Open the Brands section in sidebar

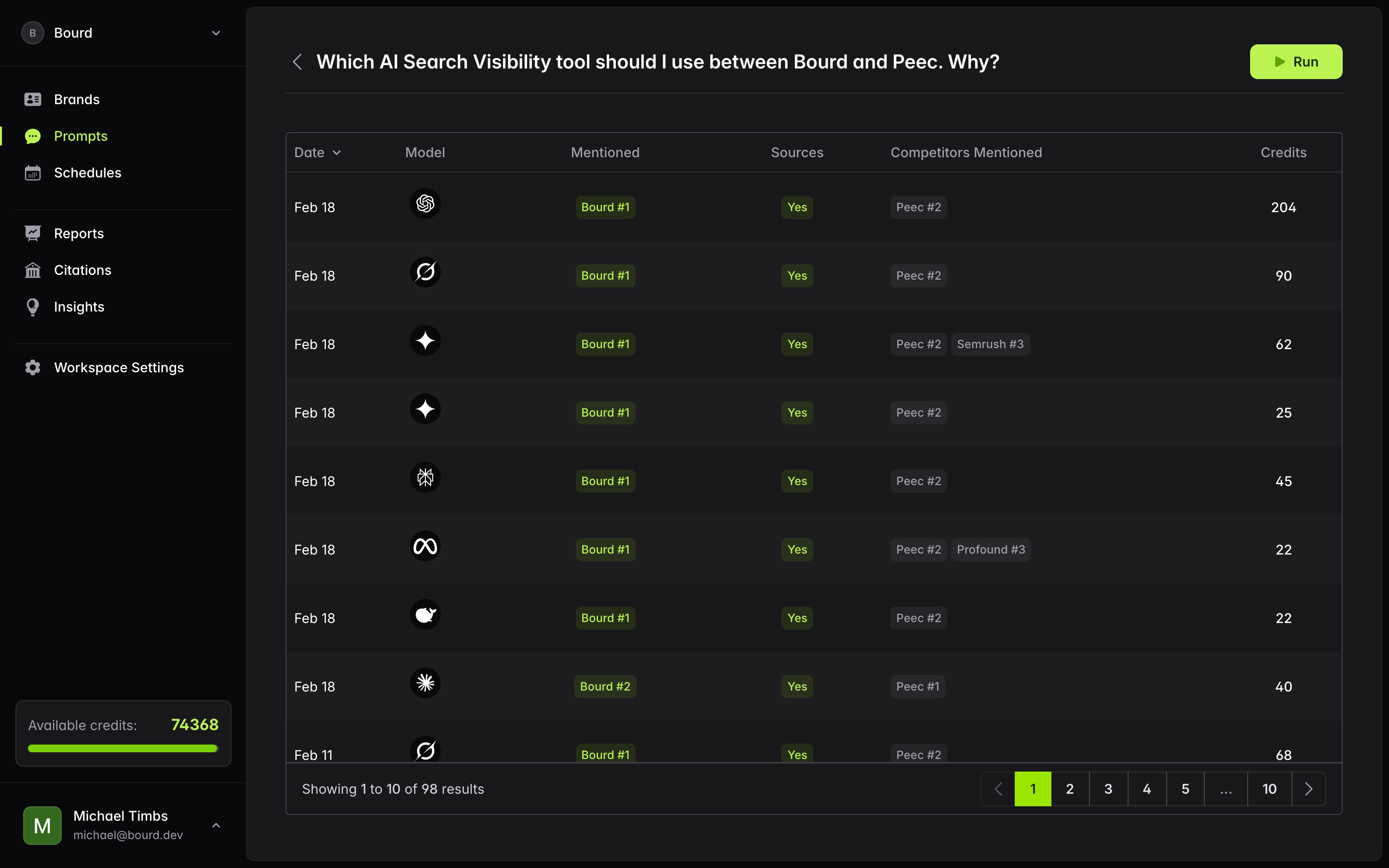(76, 99)
